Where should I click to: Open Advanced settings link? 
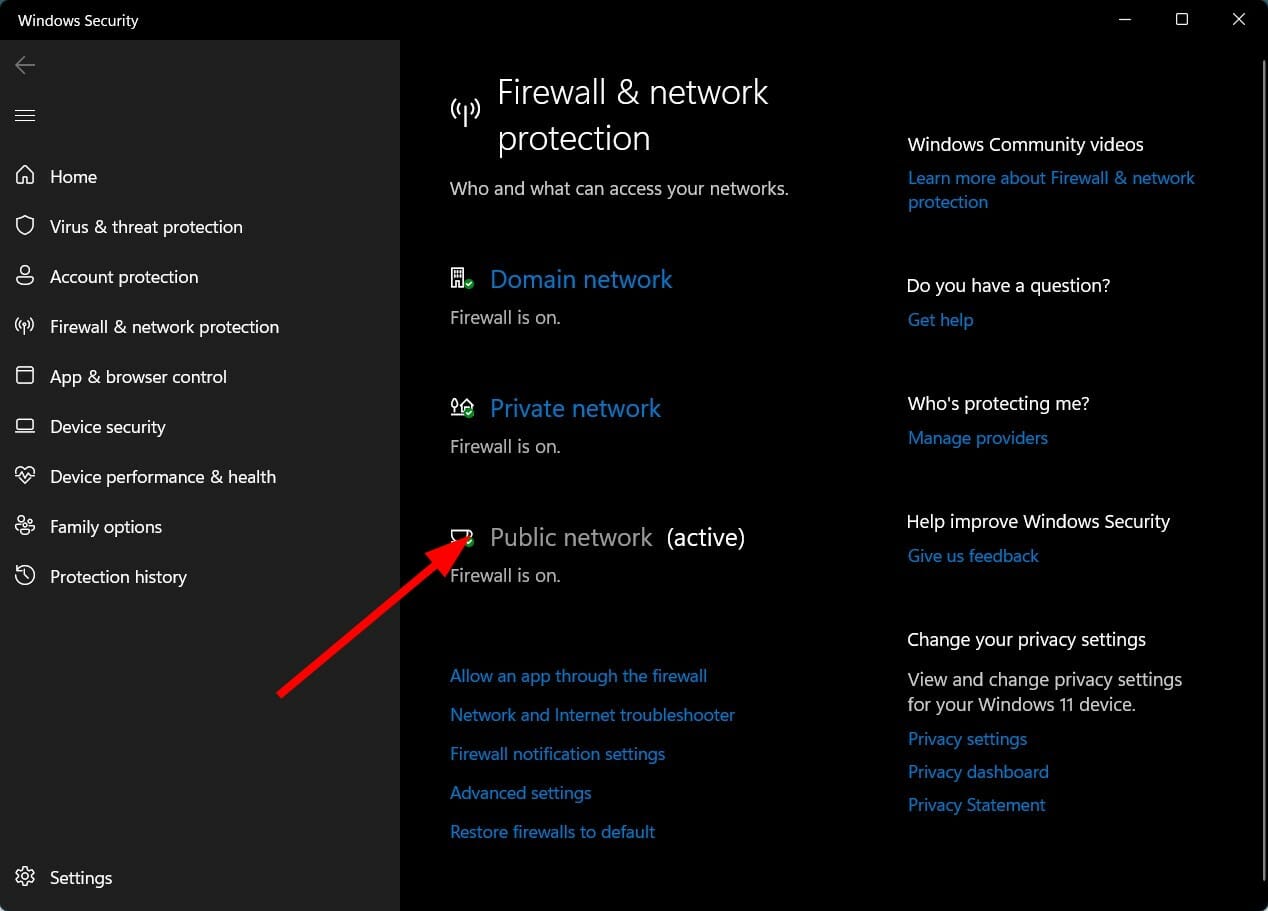[520, 792]
